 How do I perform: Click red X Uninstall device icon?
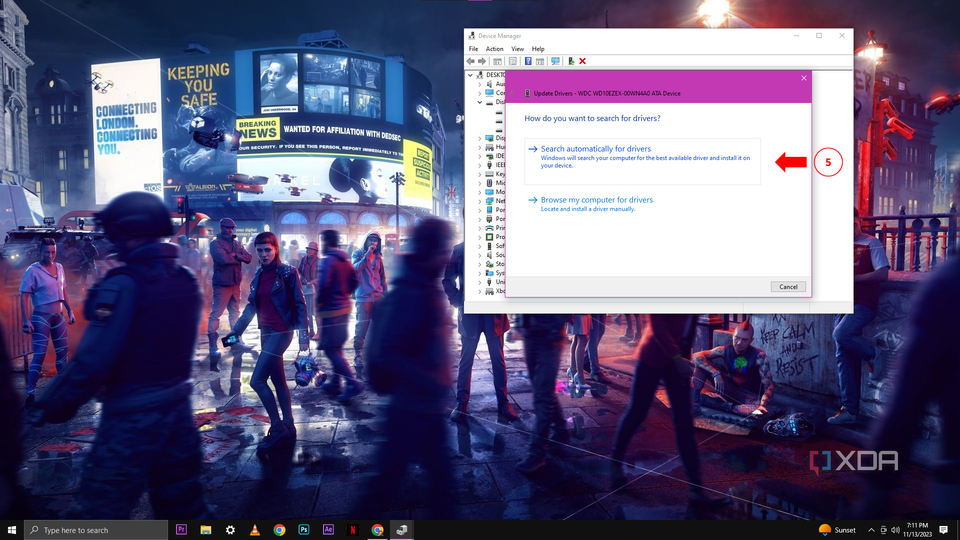coord(582,61)
